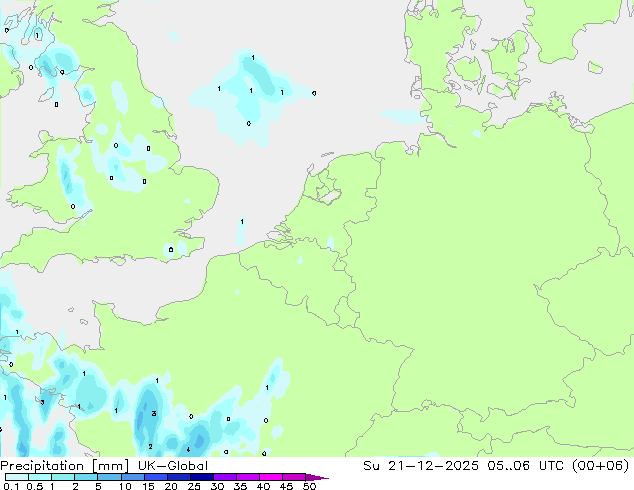Viewport: 634px width, 490px height.
Task: Click the '(00+06)' forecast offset text
Action: [600, 466]
